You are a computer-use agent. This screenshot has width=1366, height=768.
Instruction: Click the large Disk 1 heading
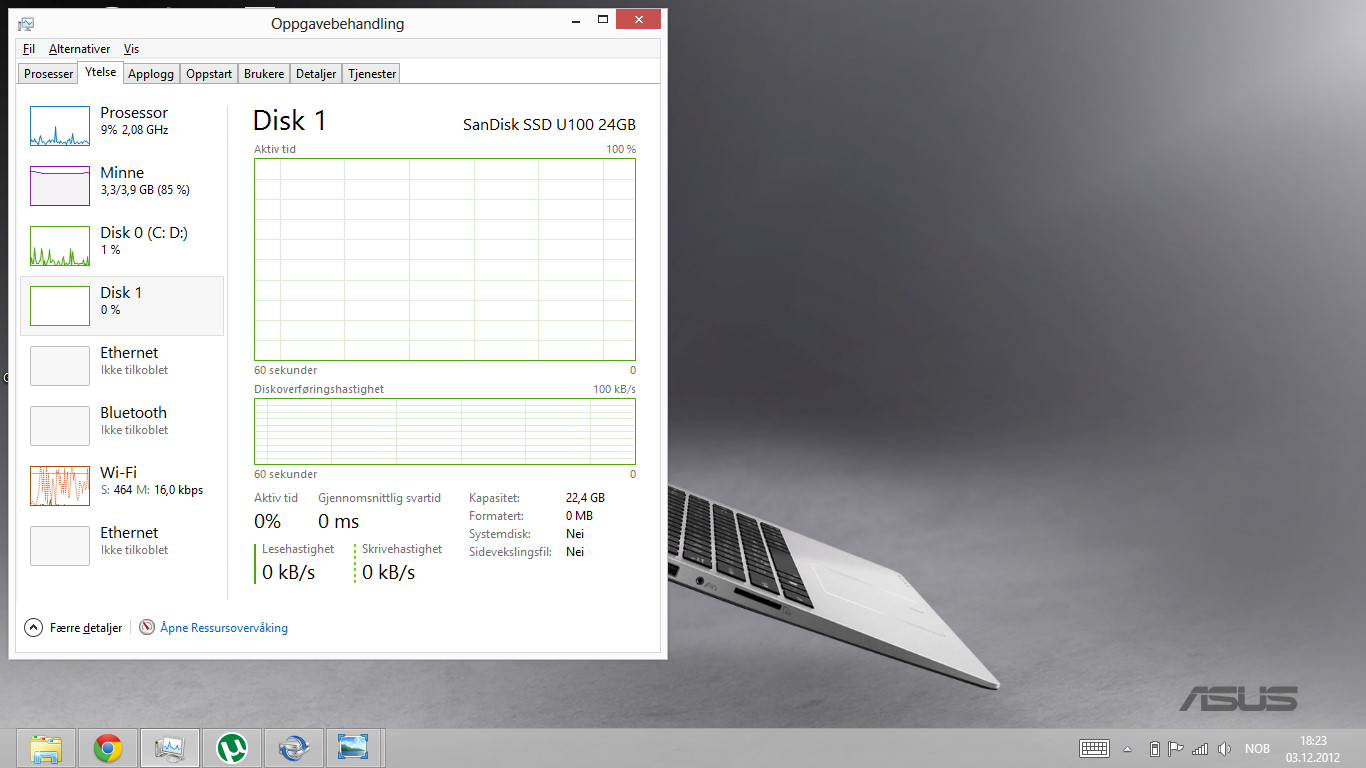point(290,121)
